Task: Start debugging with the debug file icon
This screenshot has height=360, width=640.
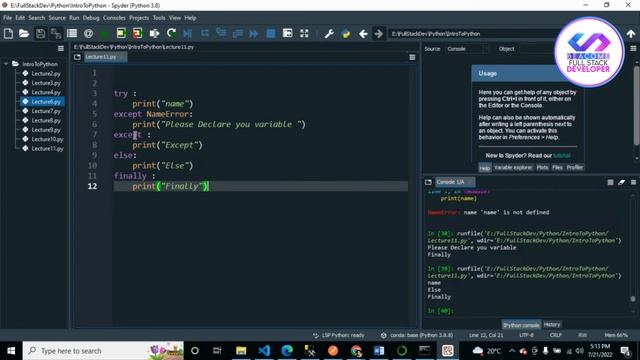Action: point(188,33)
